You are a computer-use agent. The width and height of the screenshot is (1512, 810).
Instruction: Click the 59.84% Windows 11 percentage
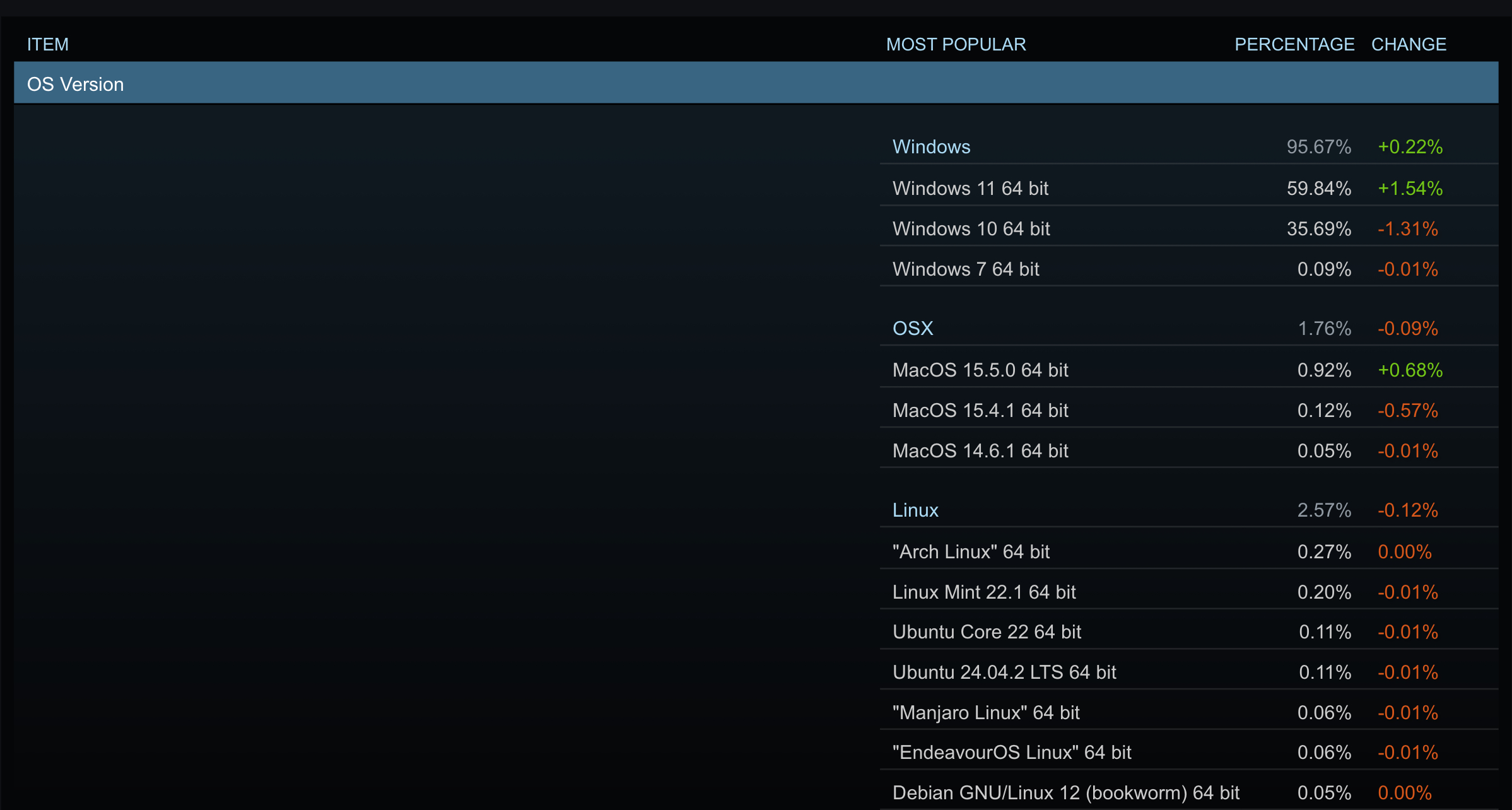1319,188
